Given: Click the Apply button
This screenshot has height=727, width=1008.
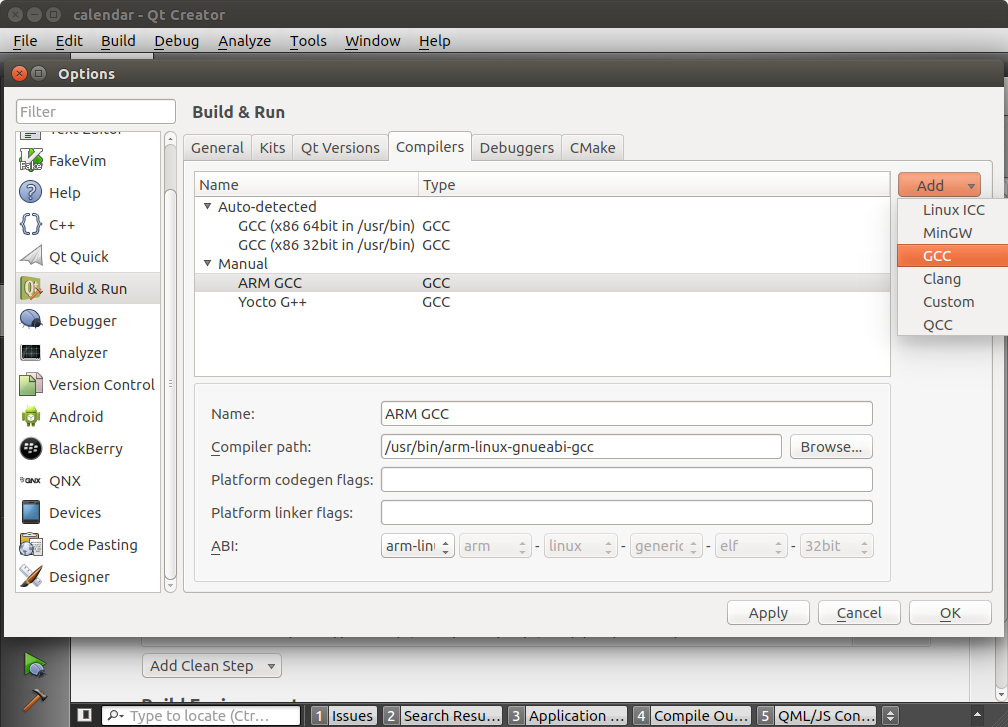Looking at the screenshot, I should coord(768,613).
